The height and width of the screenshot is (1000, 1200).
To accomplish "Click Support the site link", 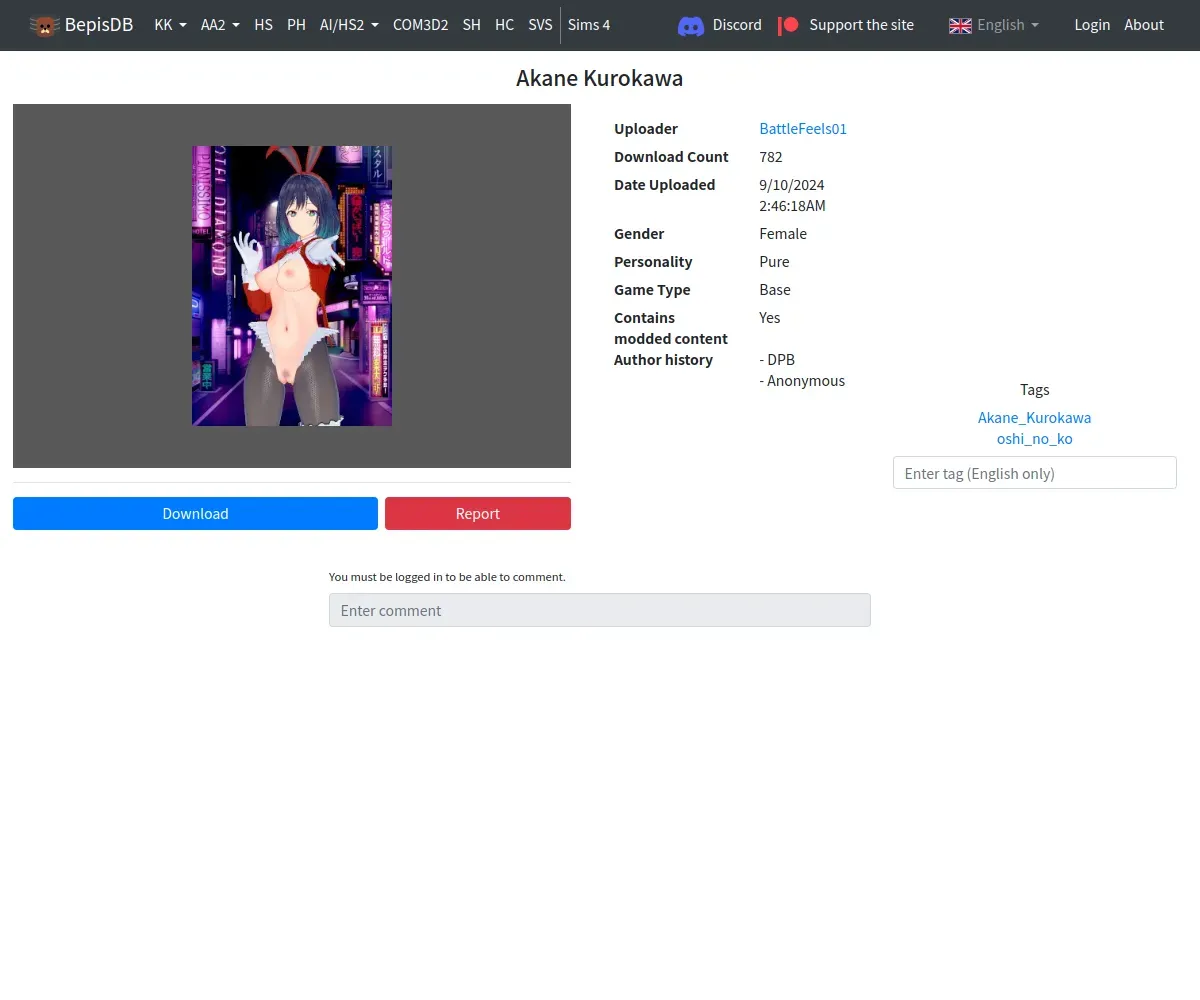I will point(861,25).
